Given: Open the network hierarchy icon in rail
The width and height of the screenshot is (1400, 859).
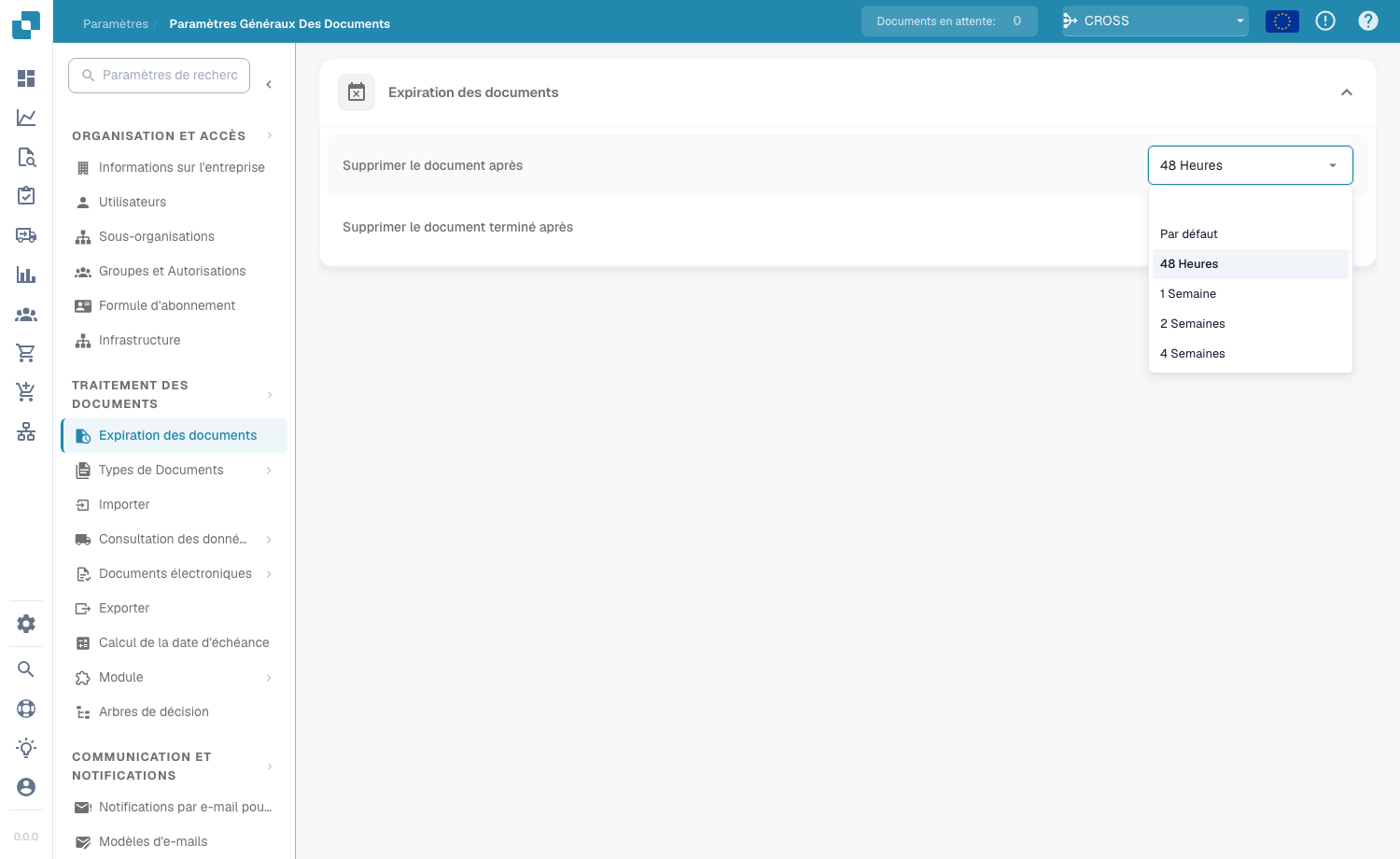Looking at the screenshot, I should pyautogui.click(x=26, y=431).
